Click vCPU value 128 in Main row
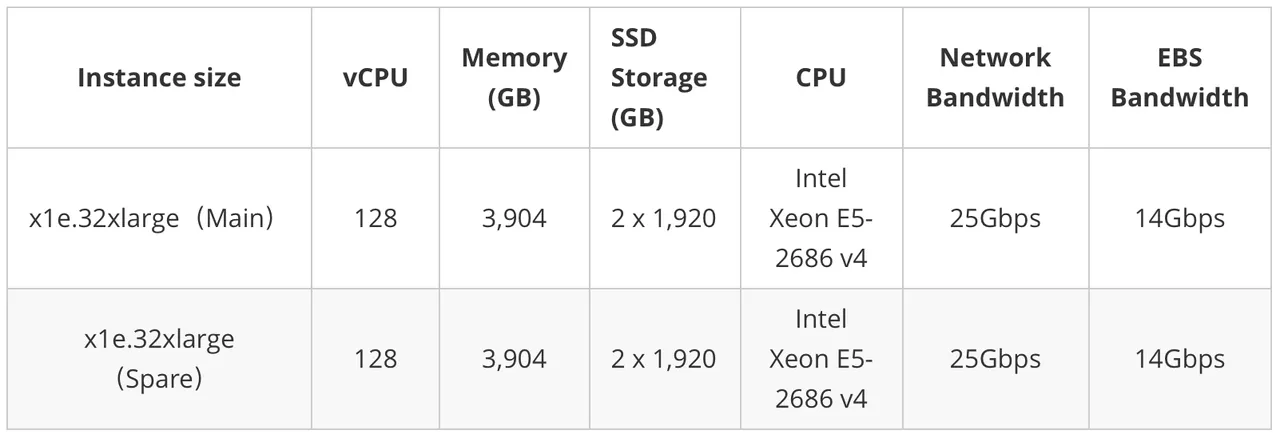This screenshot has height=435, width=1280. click(x=375, y=218)
